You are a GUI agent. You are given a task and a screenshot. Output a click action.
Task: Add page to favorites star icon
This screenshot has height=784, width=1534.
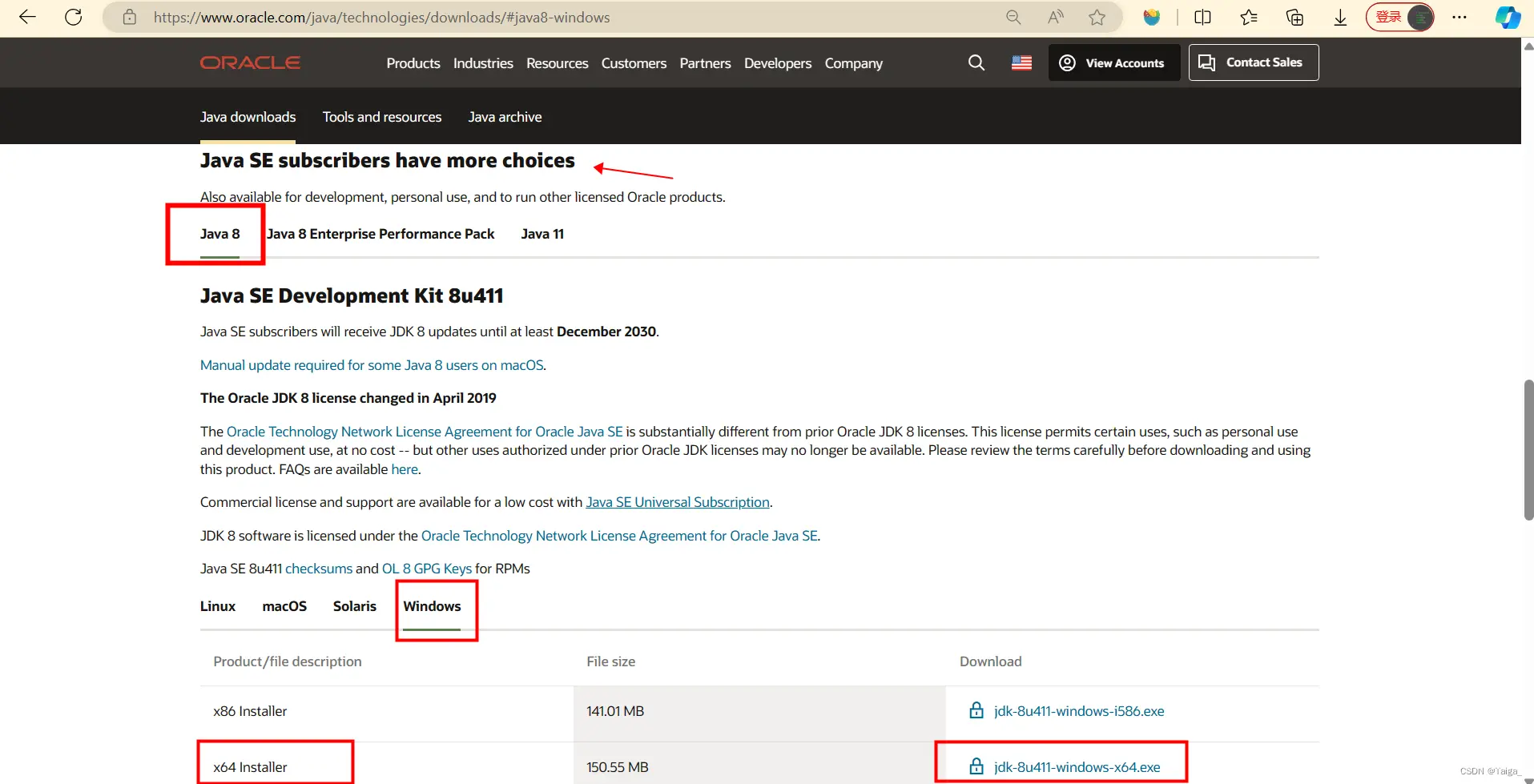(x=1097, y=17)
